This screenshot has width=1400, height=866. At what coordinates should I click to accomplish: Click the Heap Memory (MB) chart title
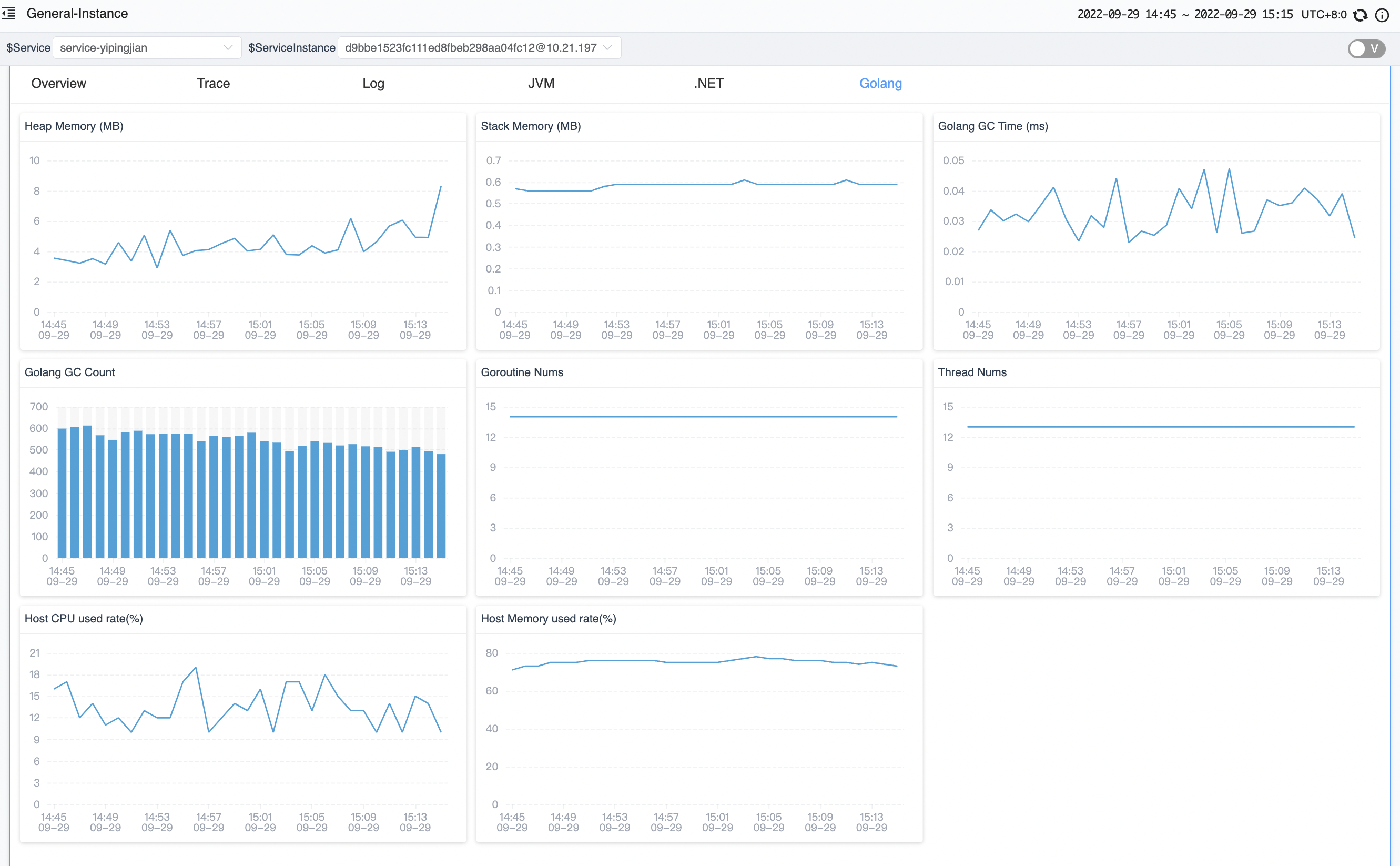click(74, 126)
